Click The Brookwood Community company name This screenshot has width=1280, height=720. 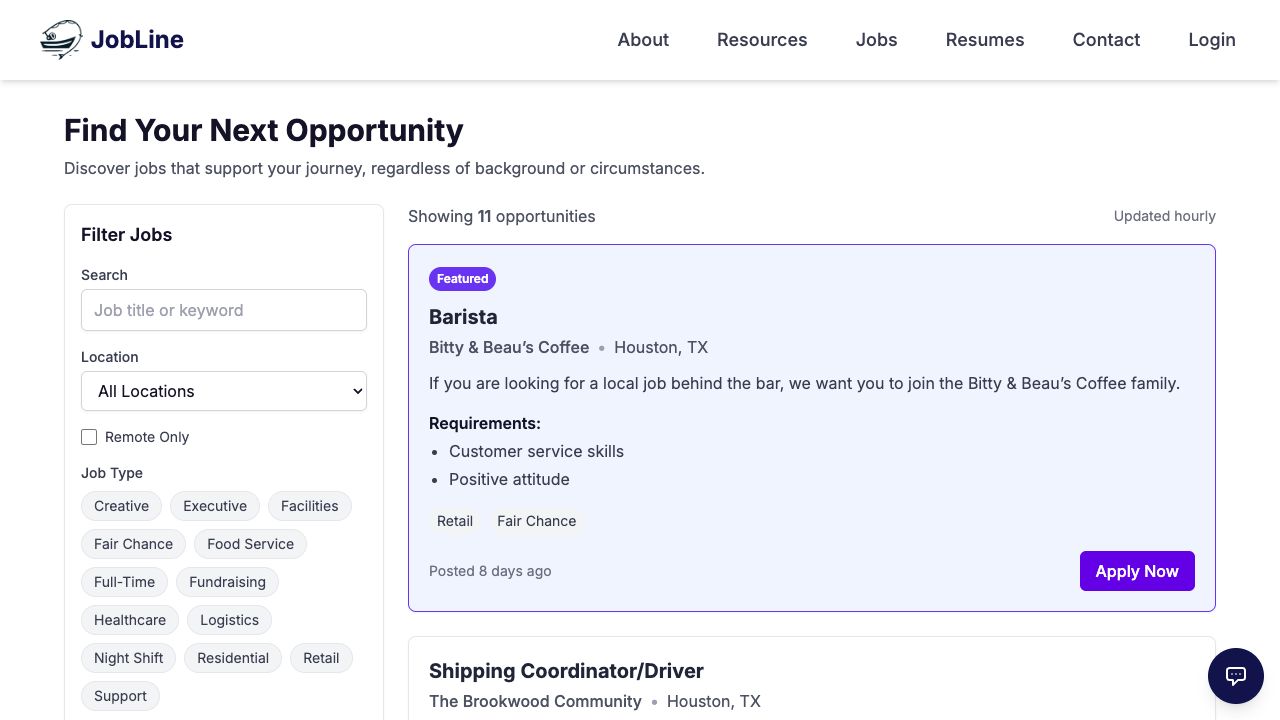(x=535, y=701)
